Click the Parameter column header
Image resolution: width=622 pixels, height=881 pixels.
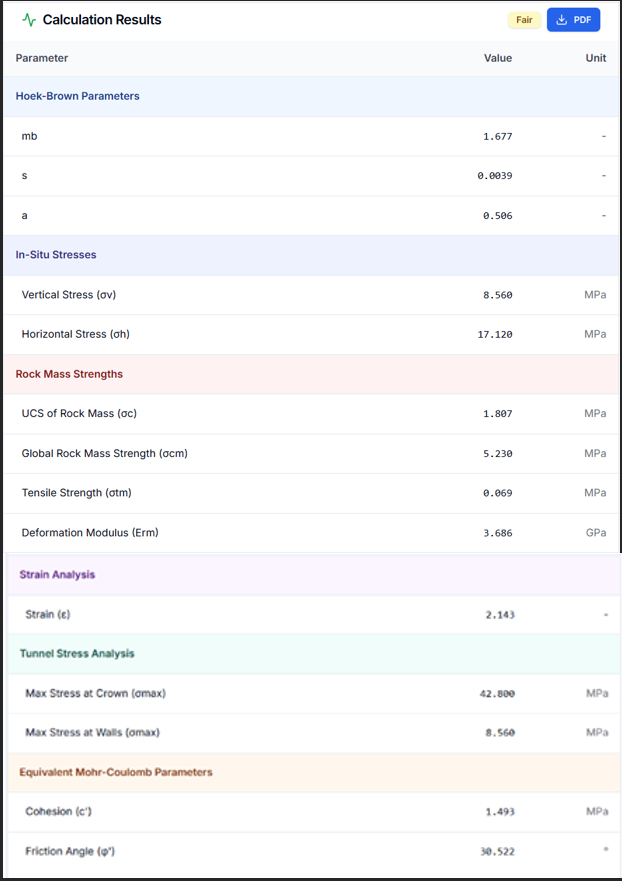click(x=42, y=58)
